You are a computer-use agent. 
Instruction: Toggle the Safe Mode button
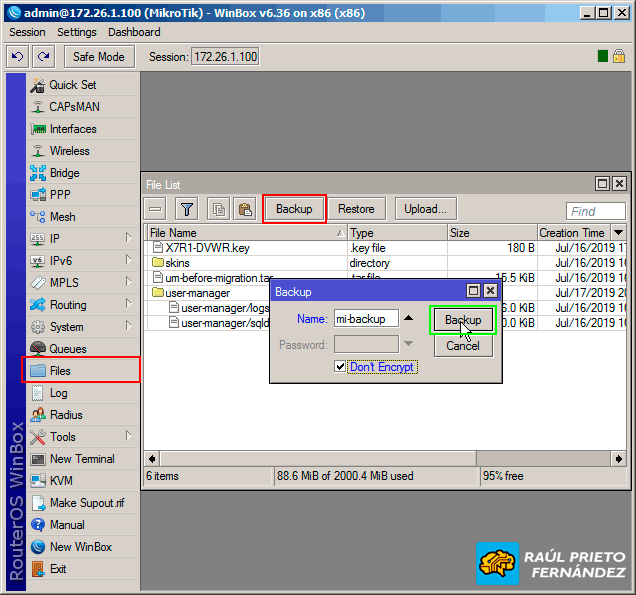click(x=99, y=57)
